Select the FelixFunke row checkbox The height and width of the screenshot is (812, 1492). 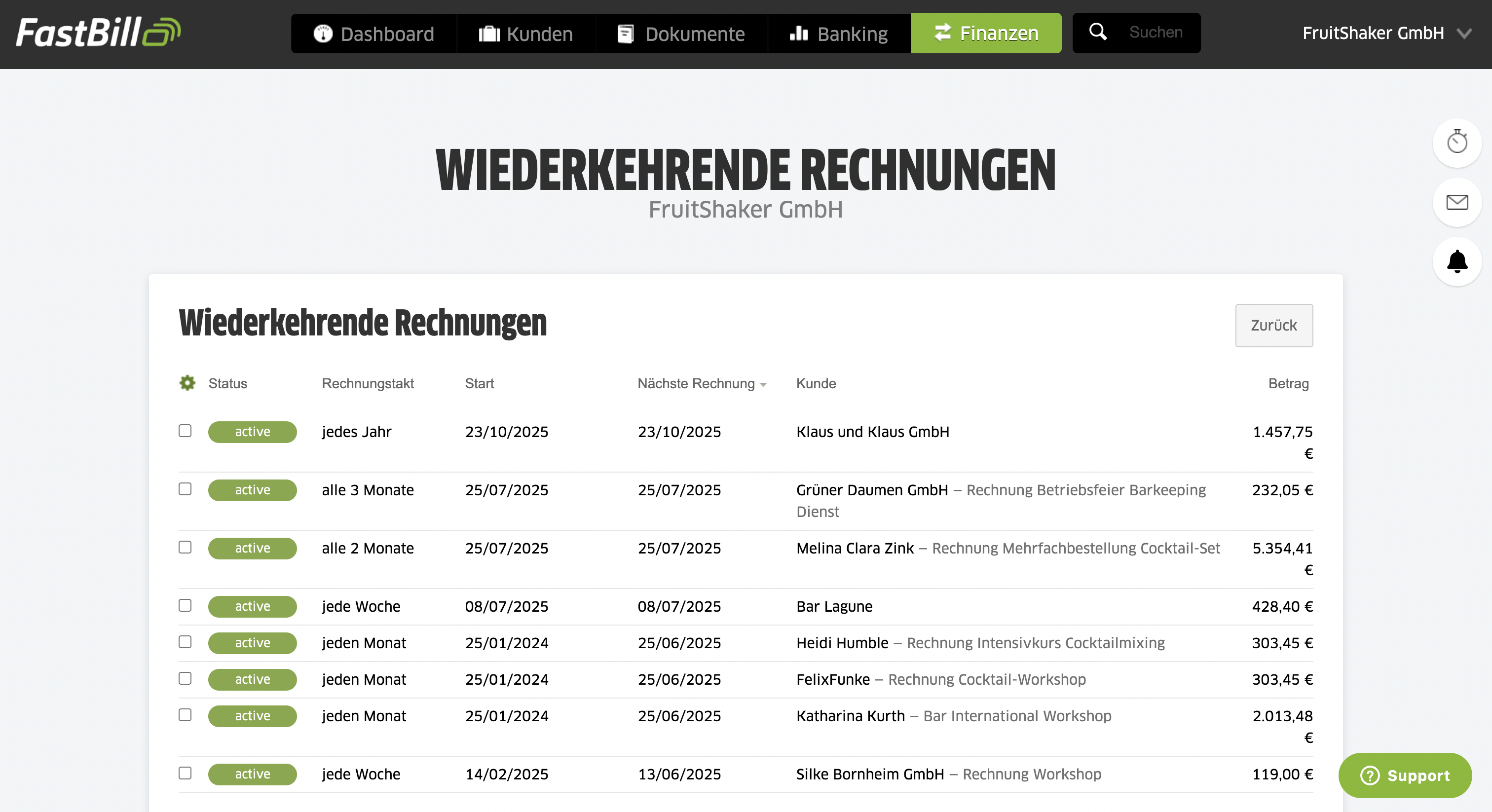185,678
